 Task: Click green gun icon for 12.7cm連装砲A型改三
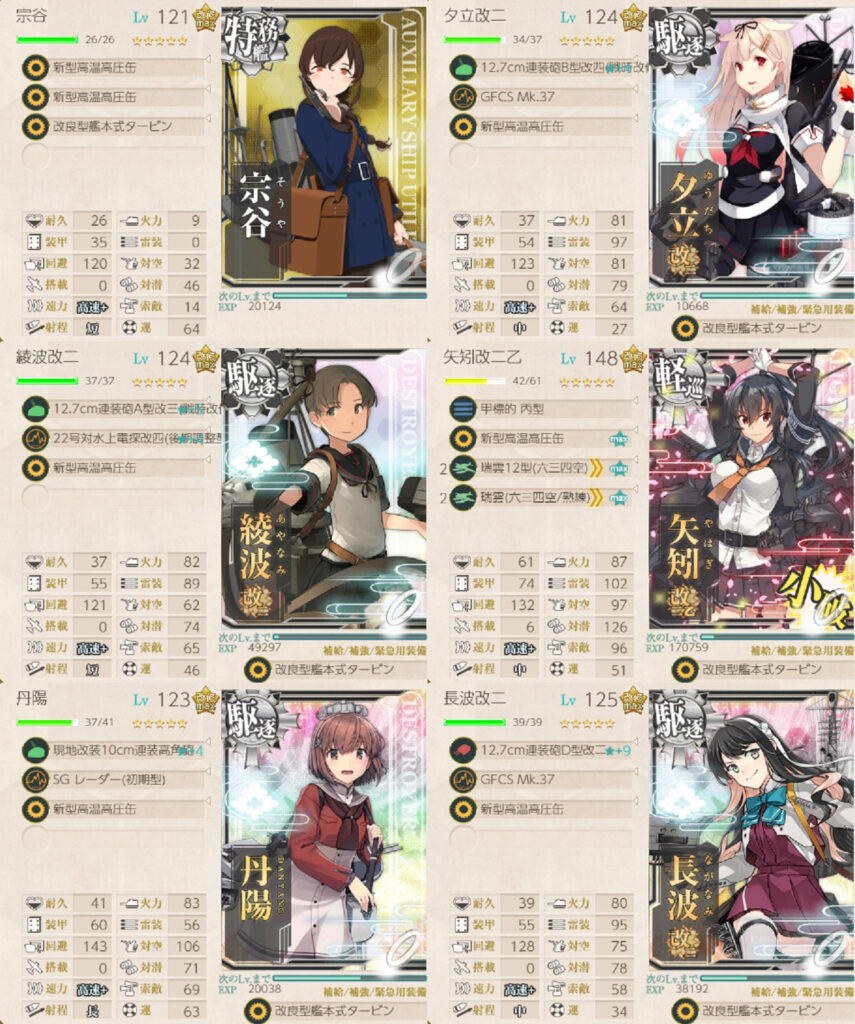point(35,409)
